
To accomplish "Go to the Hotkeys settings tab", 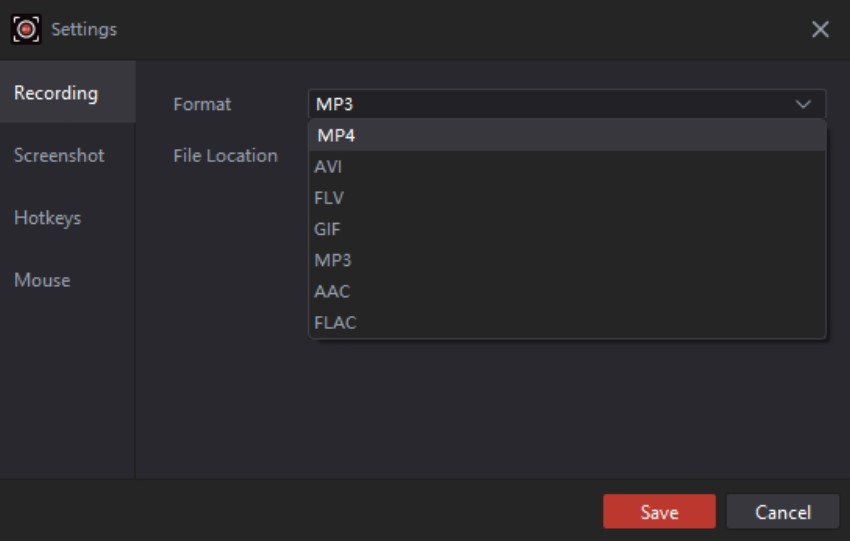I will (47, 218).
